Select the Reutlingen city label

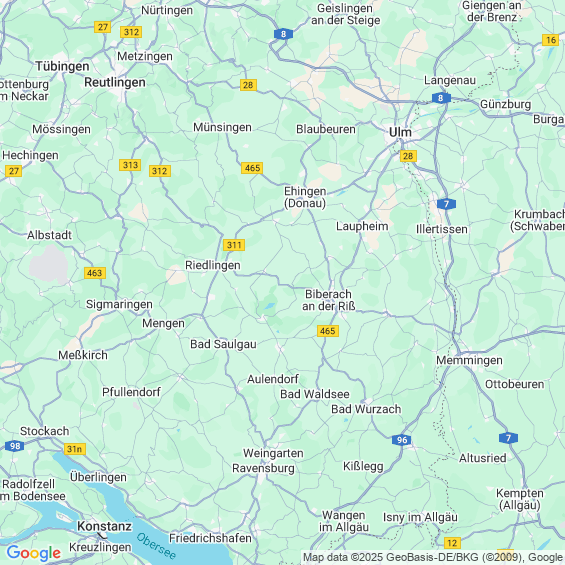(x=115, y=82)
